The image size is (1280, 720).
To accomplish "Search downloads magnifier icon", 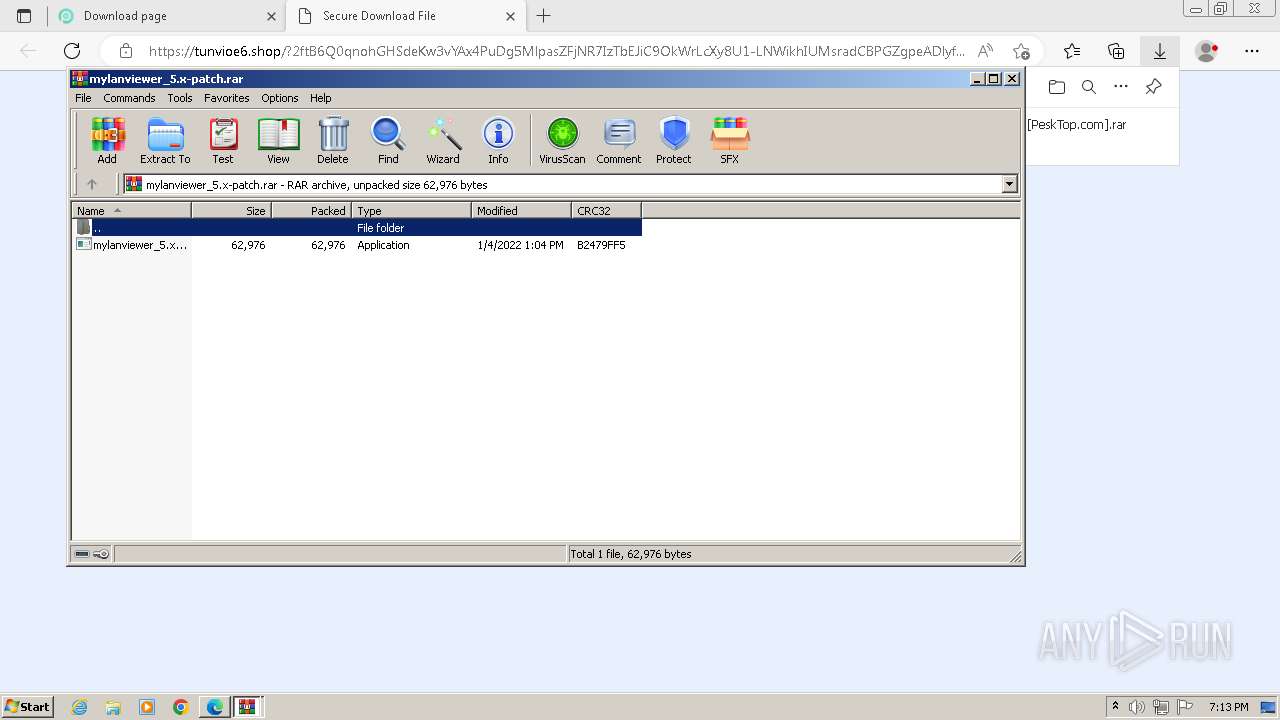I will pyautogui.click(x=1089, y=87).
